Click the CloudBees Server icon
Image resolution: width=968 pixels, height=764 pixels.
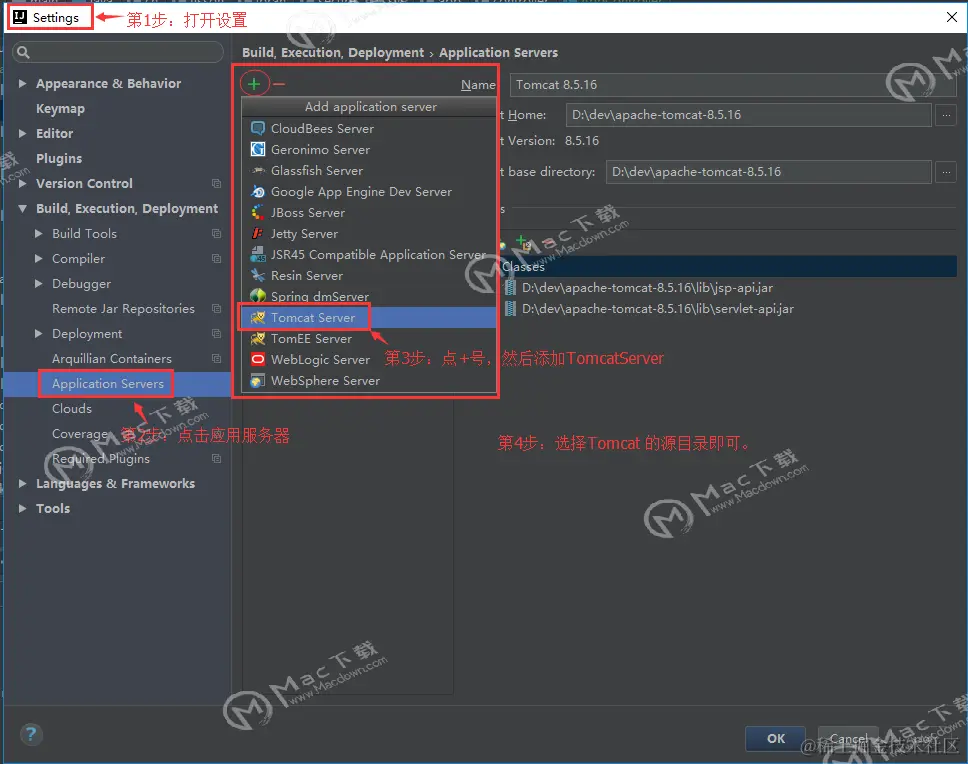257,128
